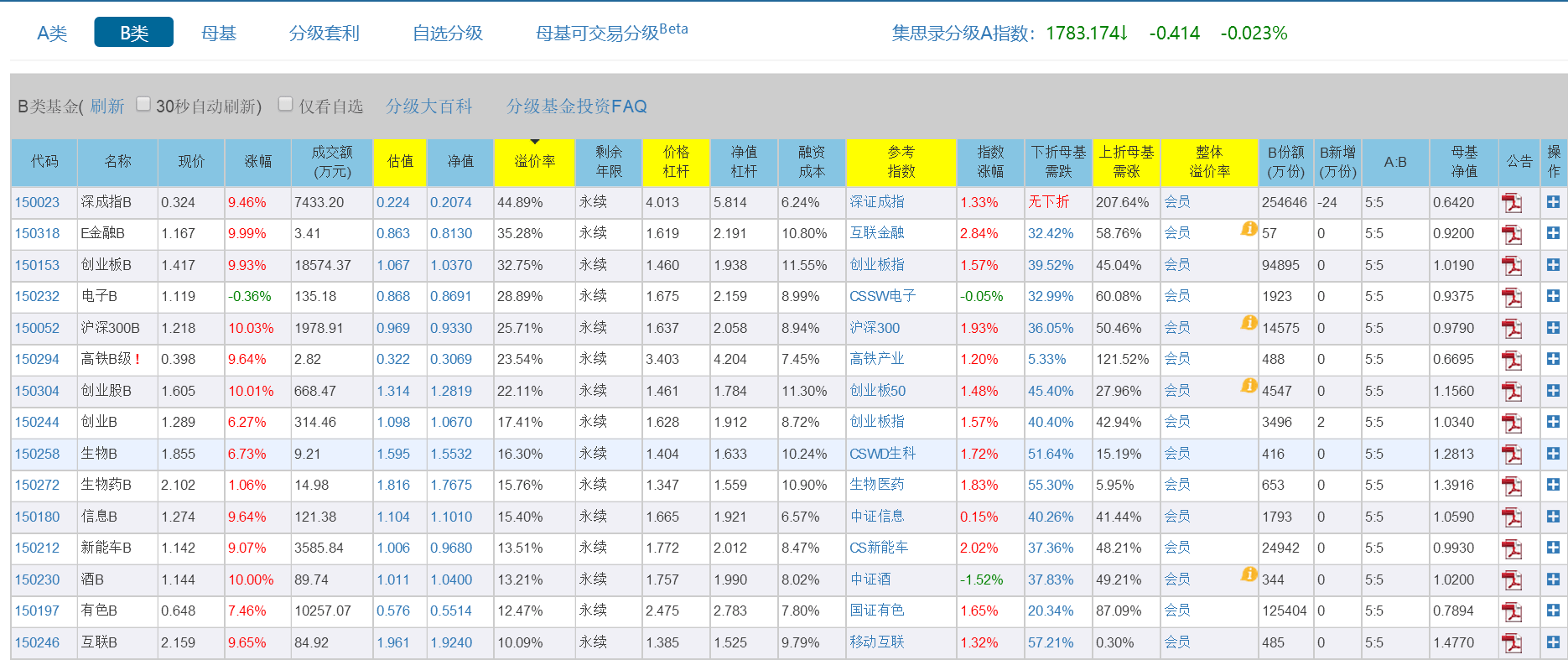1568x660 pixels.
Task: Sort by the 整体溢价率 column header
Action: pyautogui.click(x=1209, y=162)
